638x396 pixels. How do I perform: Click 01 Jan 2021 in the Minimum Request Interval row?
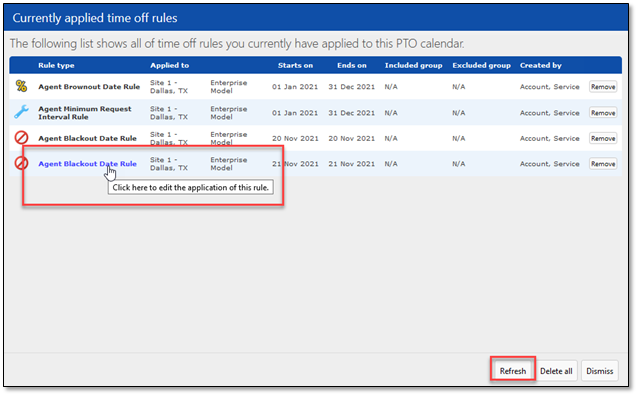(x=295, y=113)
